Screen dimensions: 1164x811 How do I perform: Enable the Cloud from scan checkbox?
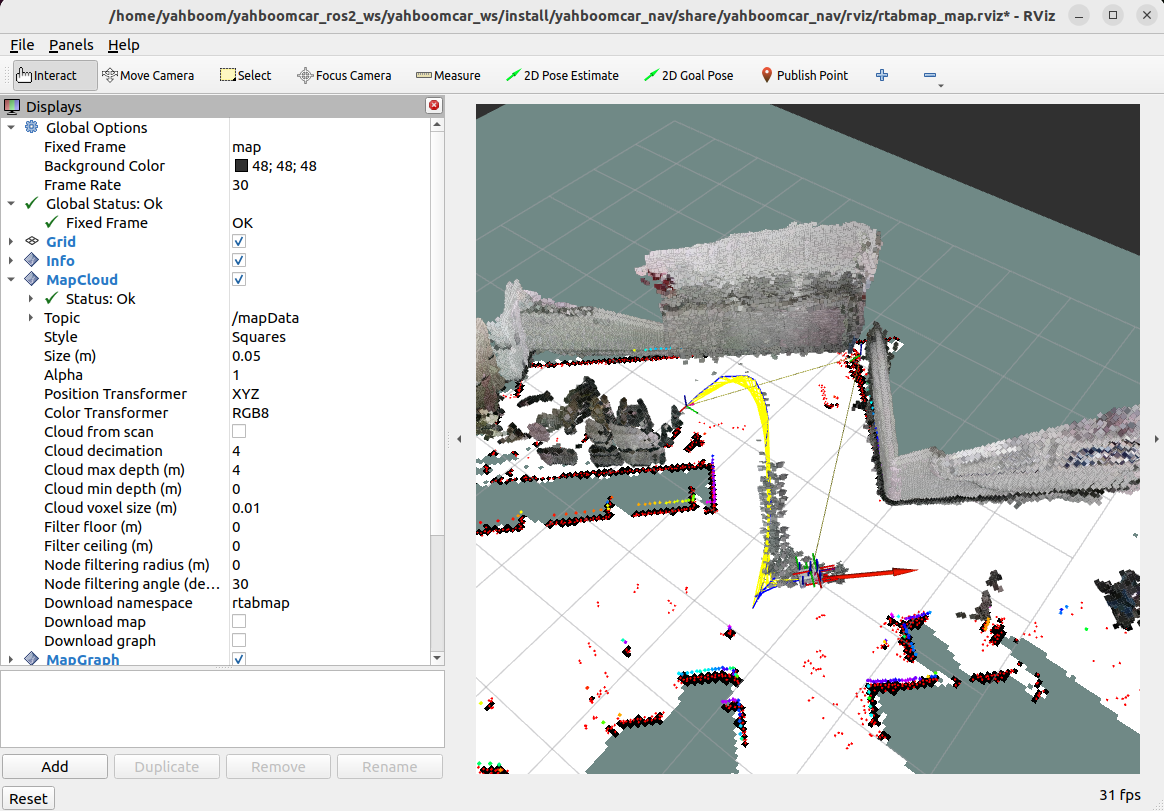point(239,432)
